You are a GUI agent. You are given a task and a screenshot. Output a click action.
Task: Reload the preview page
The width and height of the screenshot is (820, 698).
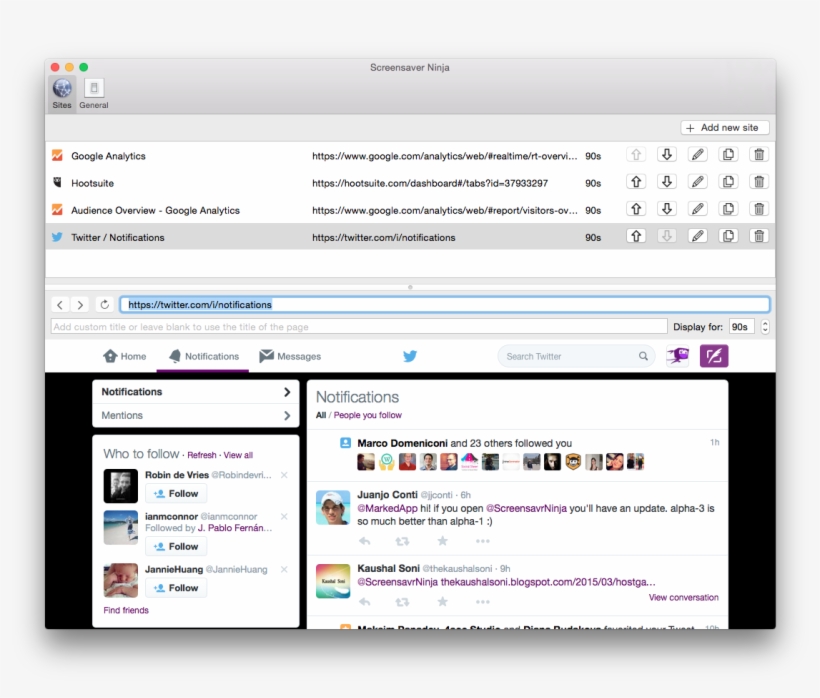pyautogui.click(x=105, y=305)
